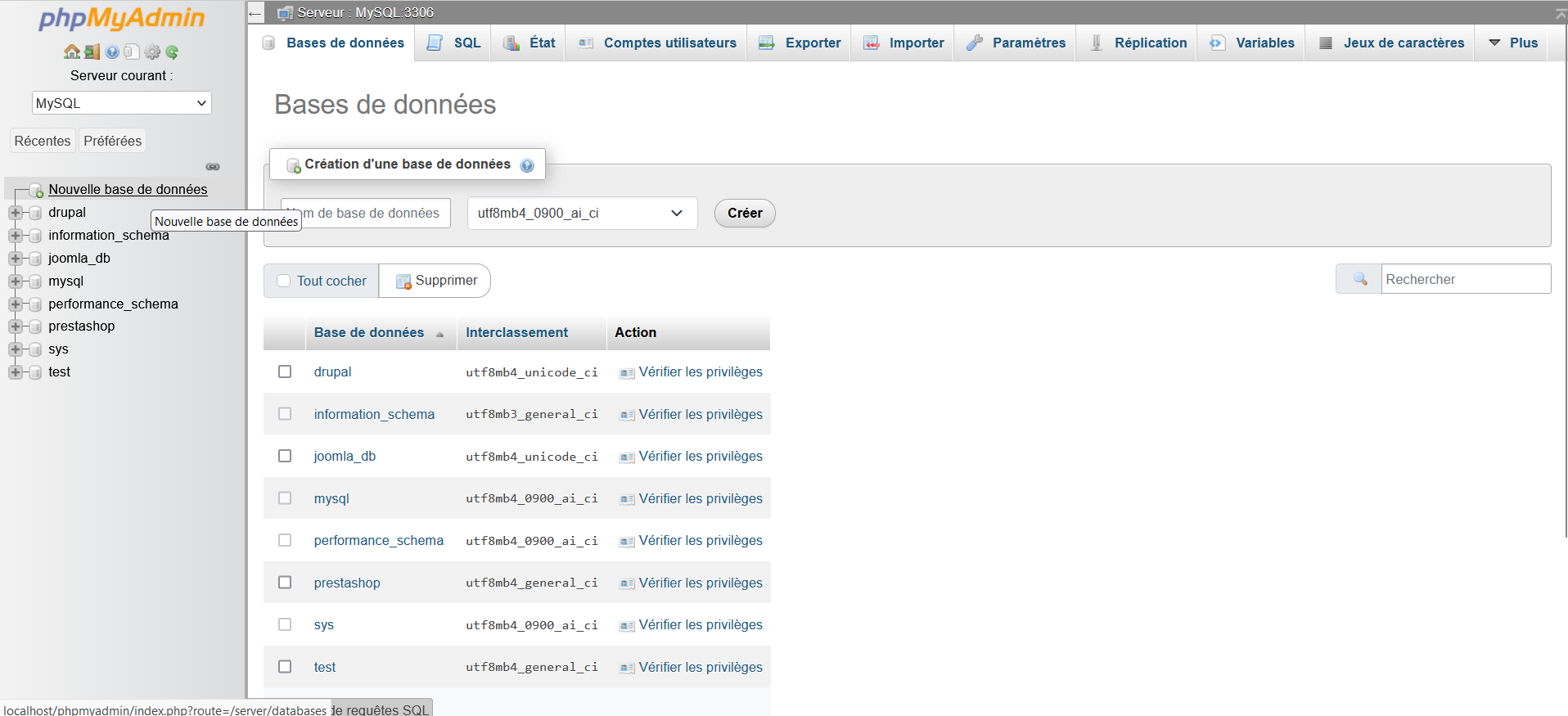Open the État tab

click(529, 43)
